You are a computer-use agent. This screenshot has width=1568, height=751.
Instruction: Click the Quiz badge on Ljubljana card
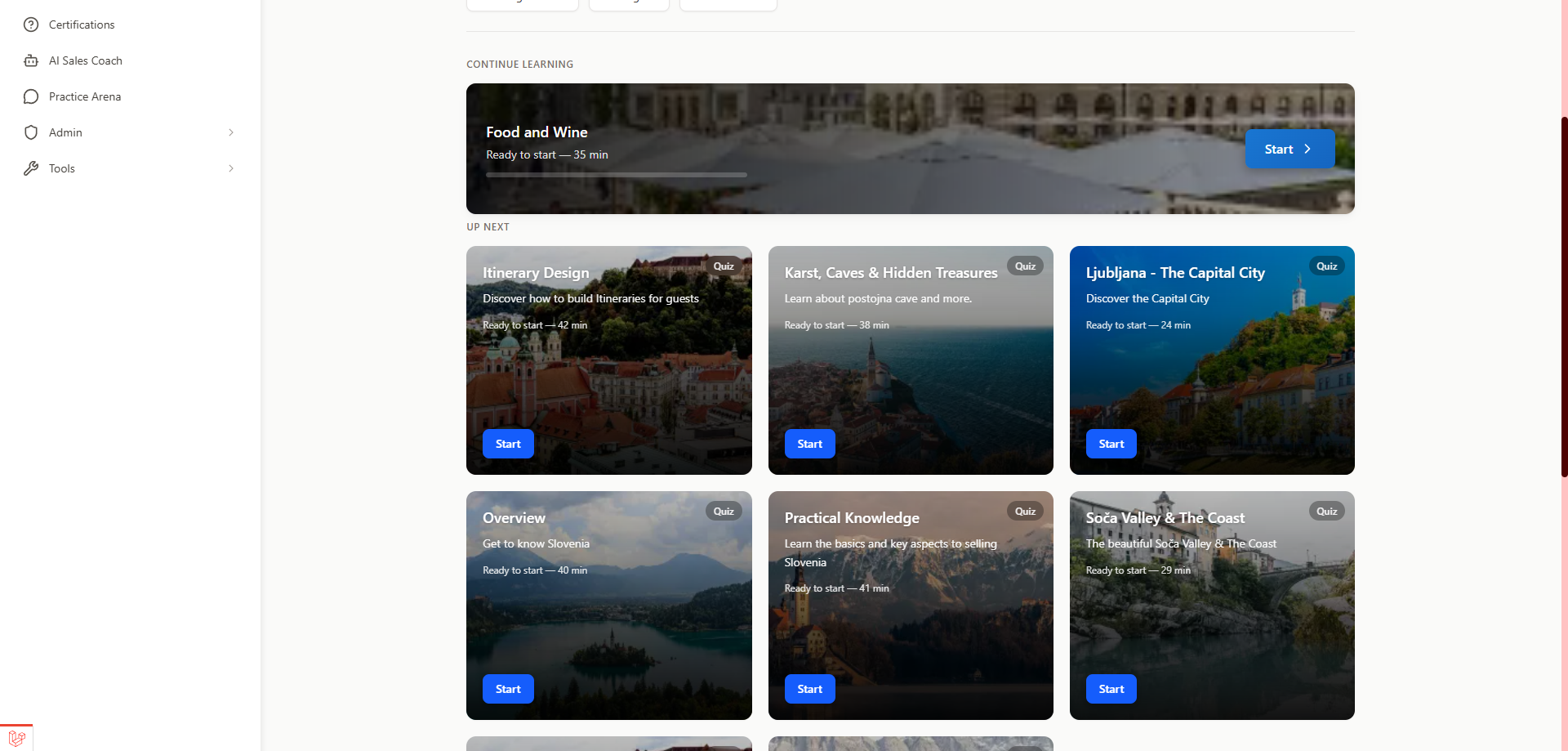tap(1326, 266)
